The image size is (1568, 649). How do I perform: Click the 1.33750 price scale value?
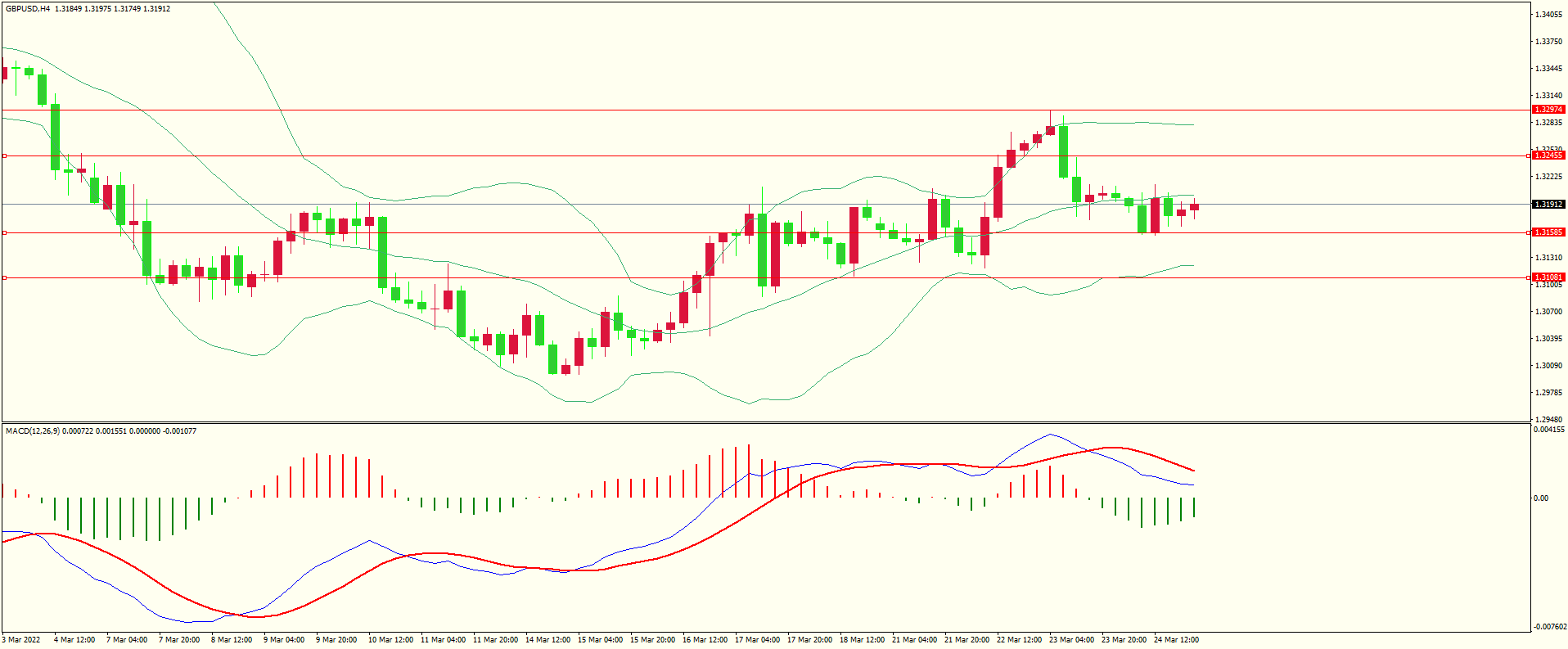coord(1548,42)
